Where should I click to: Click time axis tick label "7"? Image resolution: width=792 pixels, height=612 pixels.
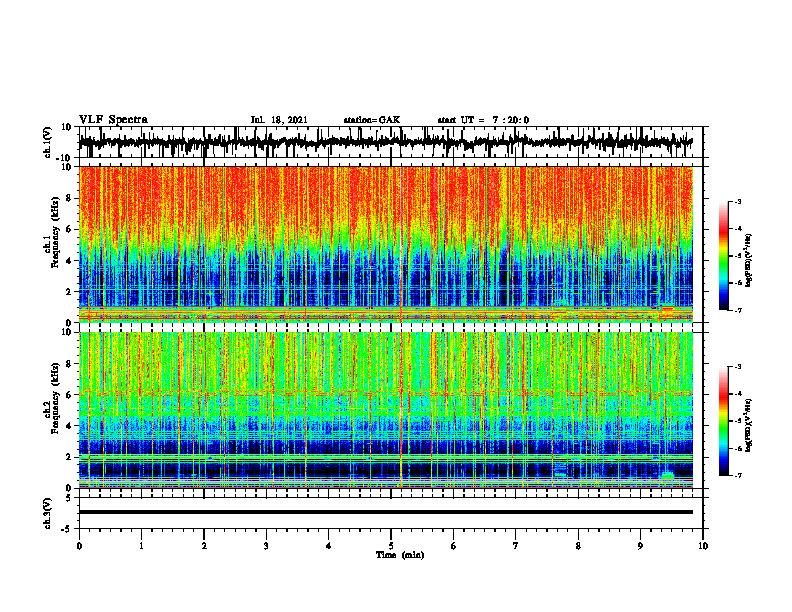(x=516, y=546)
